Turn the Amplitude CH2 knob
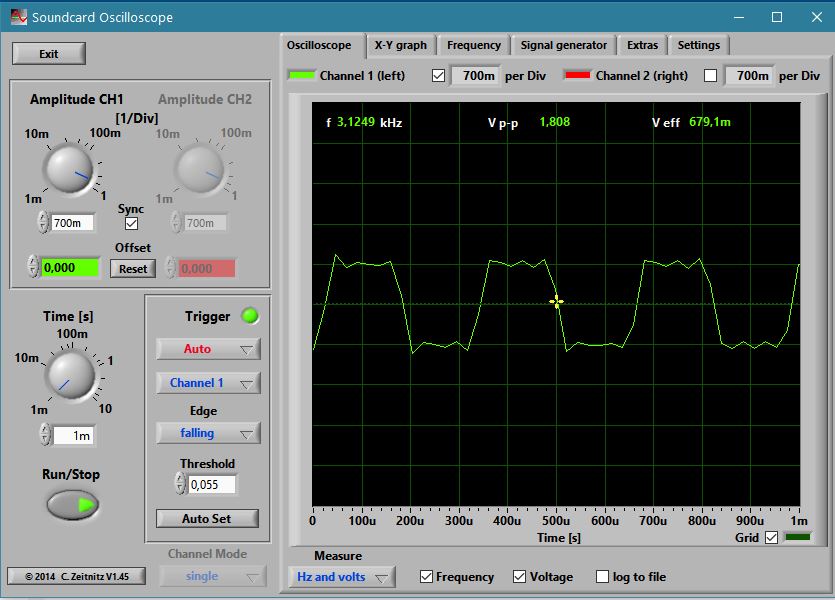The image size is (835, 600). [200, 169]
